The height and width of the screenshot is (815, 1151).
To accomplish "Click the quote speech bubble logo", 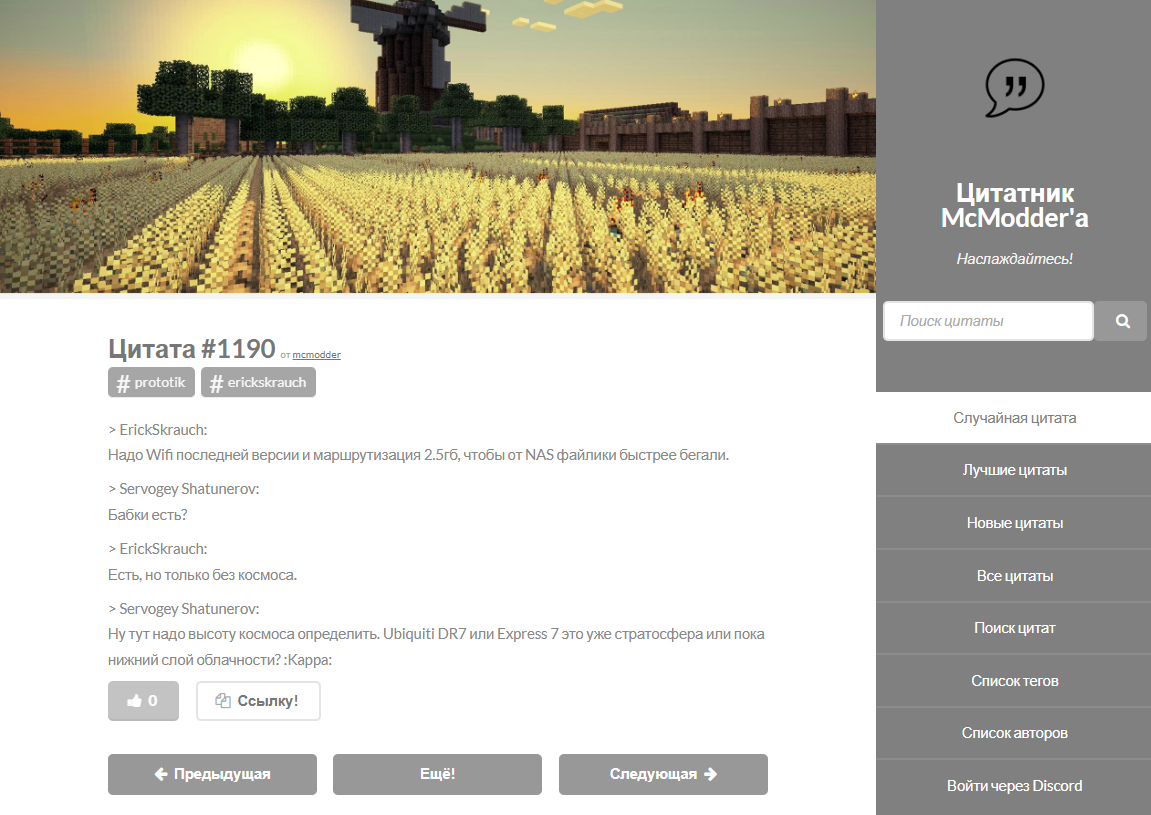I will point(1014,87).
